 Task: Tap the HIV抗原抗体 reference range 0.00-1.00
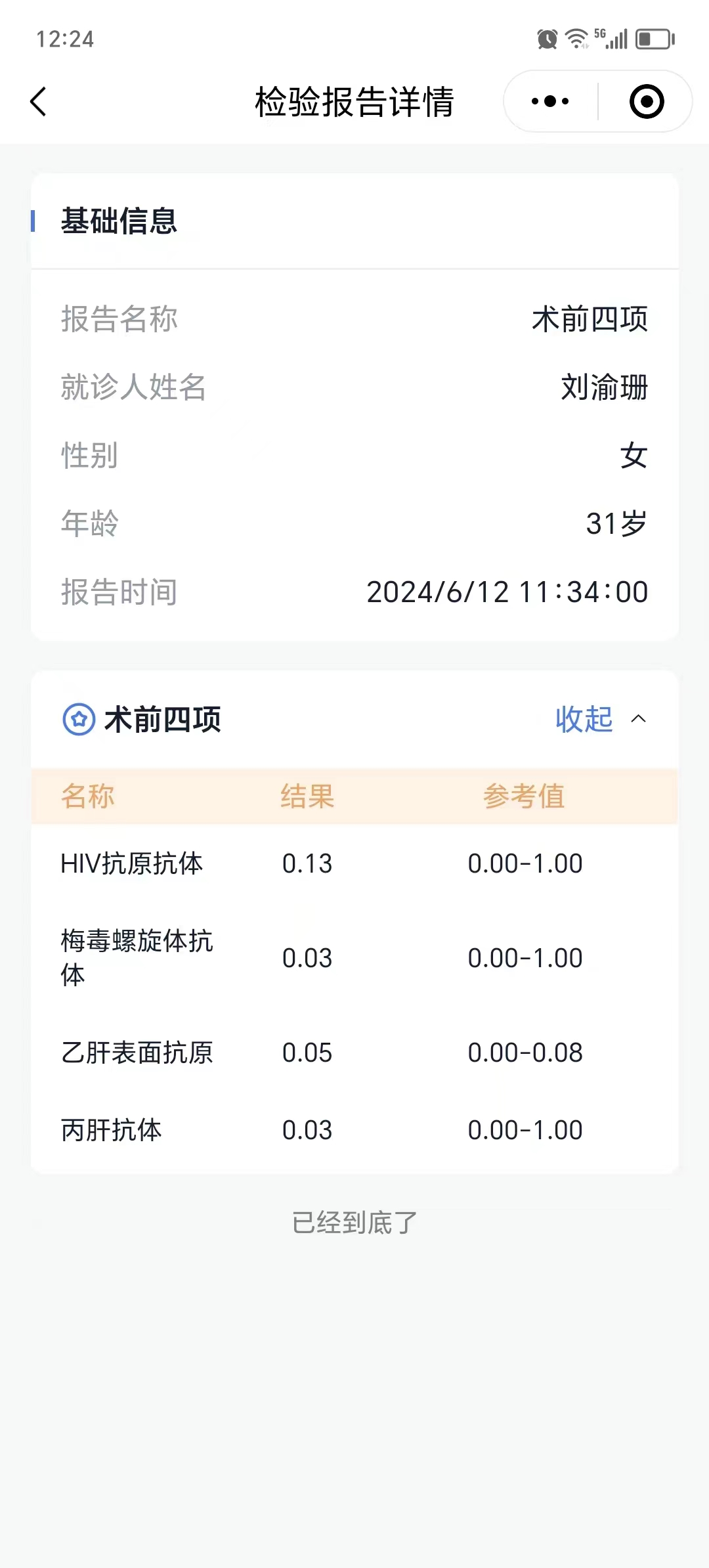[x=525, y=863]
